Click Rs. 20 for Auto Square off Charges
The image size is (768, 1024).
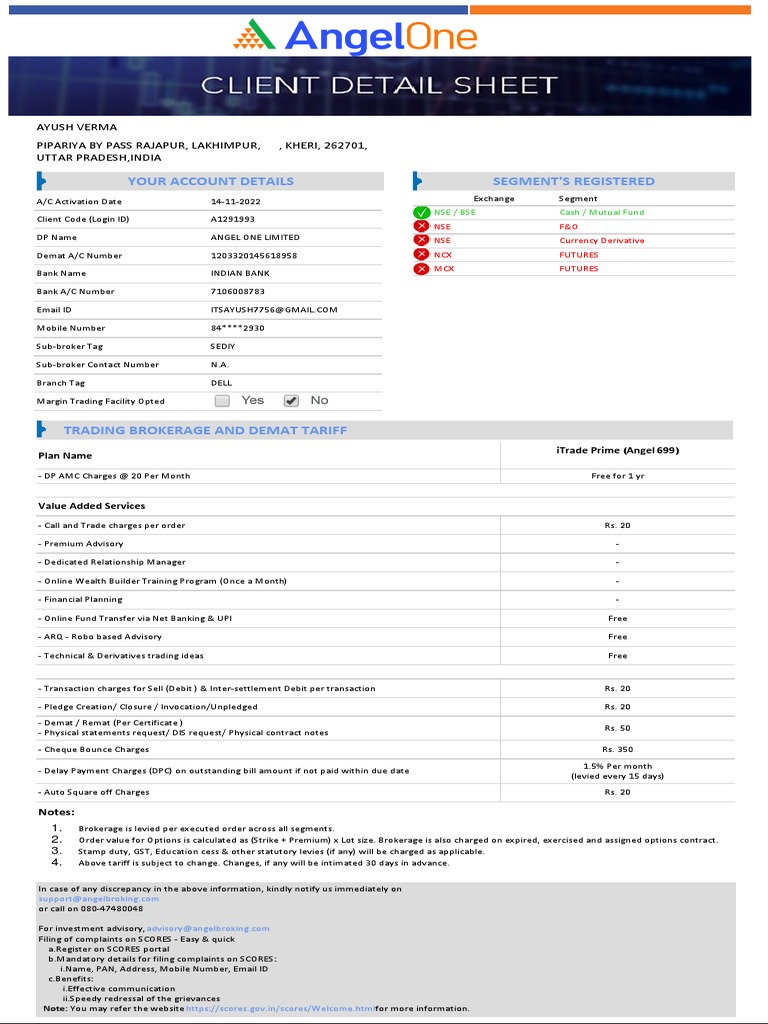(x=617, y=792)
